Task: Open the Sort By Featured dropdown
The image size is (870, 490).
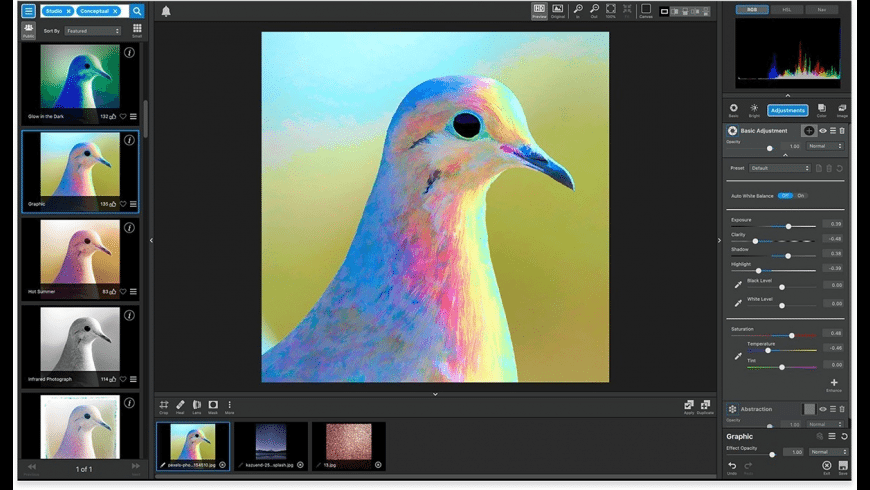Action: (x=92, y=31)
